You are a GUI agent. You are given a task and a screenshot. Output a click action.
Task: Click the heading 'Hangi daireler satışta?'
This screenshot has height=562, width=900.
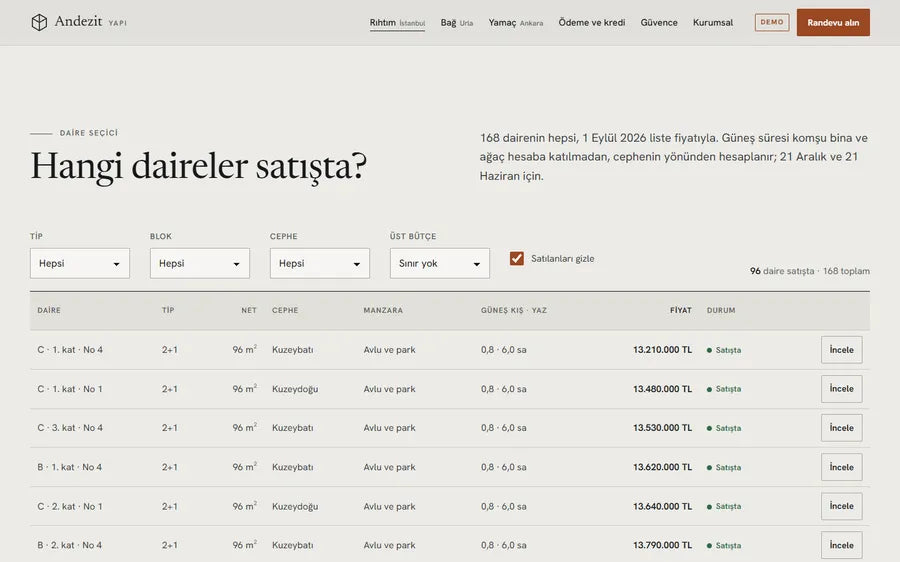[198, 166]
